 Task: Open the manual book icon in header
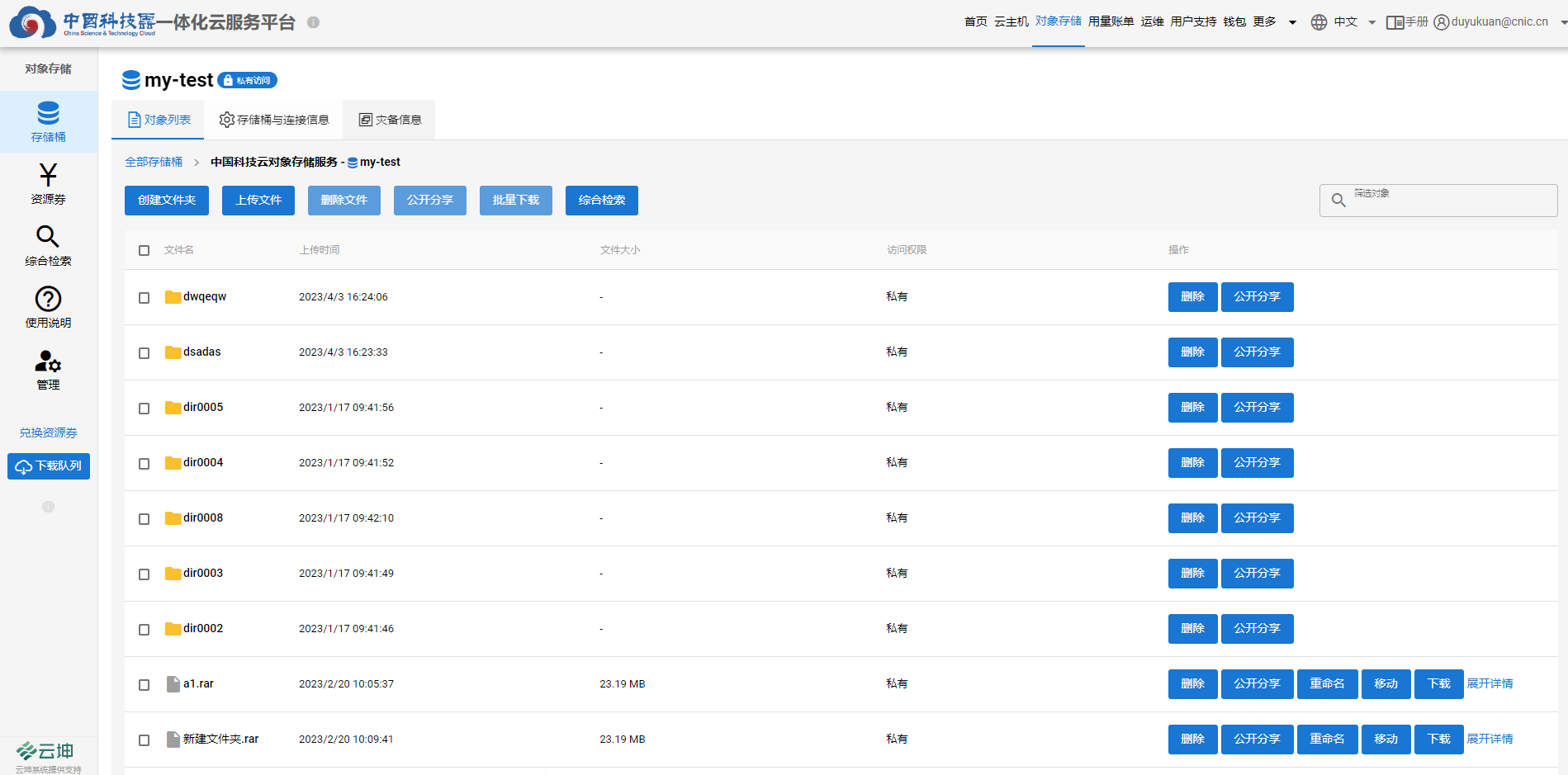point(1395,22)
